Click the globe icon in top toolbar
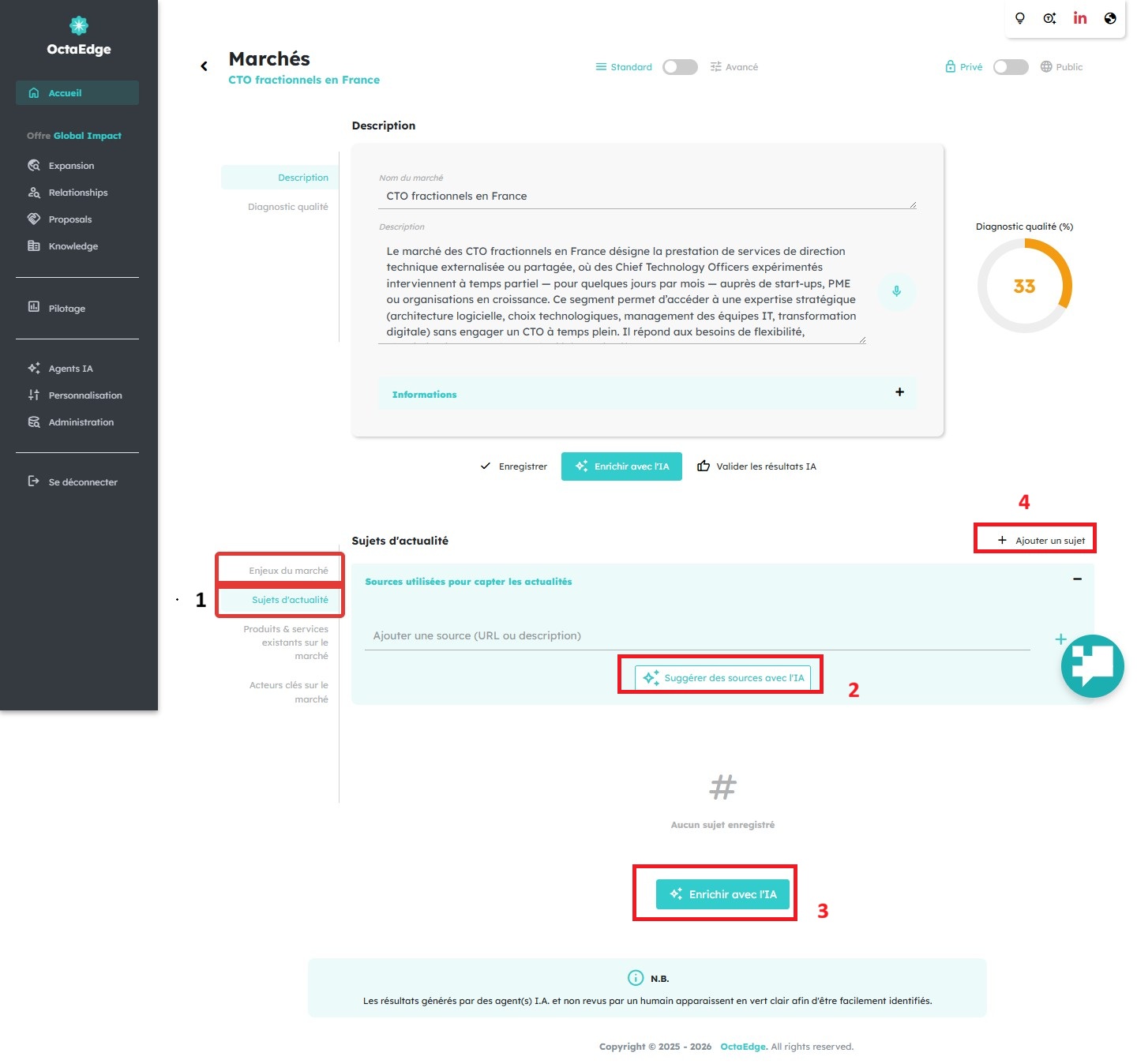This screenshot has width=1137, height=1064. pos(1110,18)
